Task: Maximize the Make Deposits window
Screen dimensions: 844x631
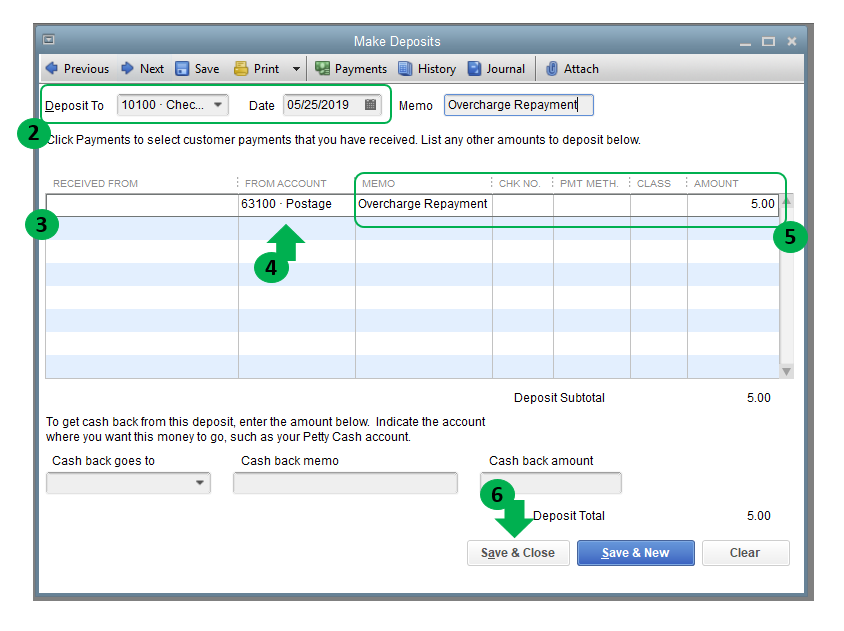Action: (768, 41)
